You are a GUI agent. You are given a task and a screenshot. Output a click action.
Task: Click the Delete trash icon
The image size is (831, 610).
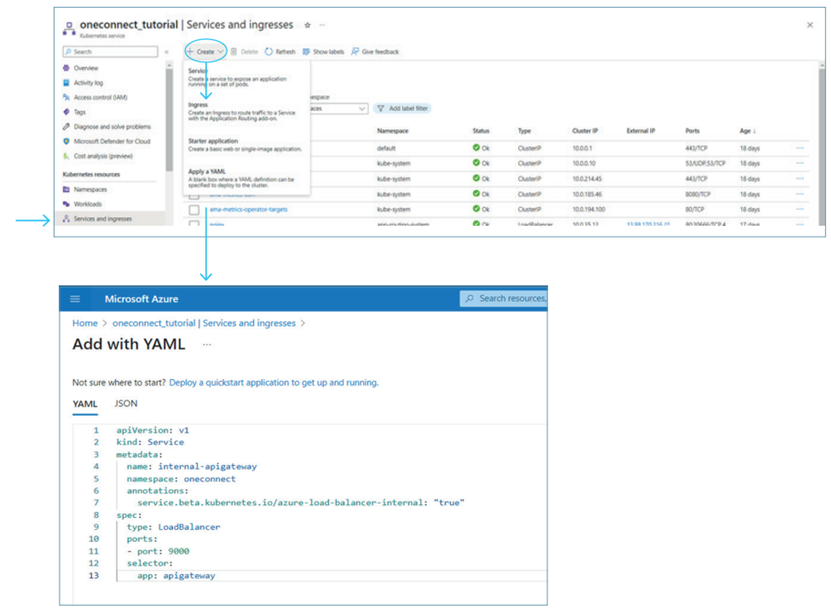(234, 51)
